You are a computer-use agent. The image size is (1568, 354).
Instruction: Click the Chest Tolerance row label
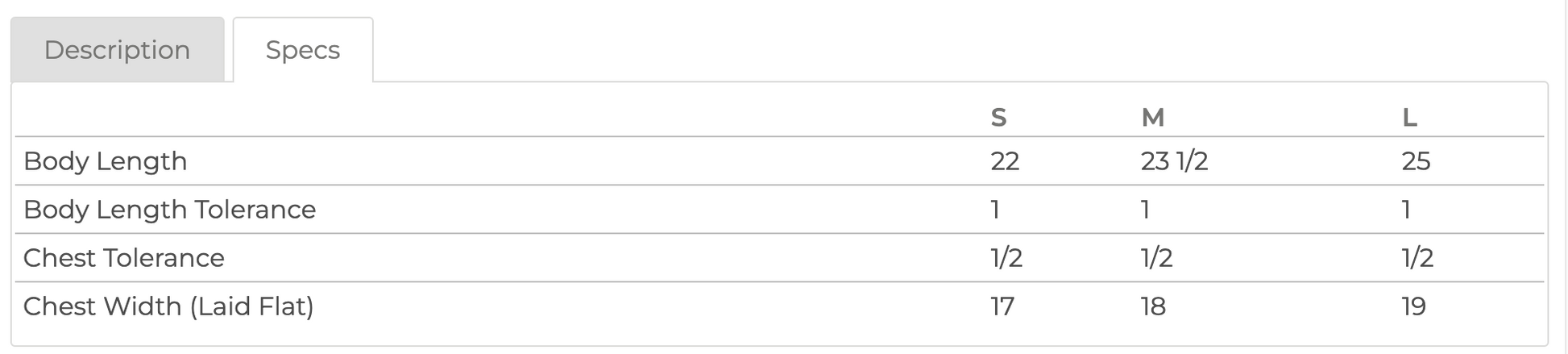[124, 258]
